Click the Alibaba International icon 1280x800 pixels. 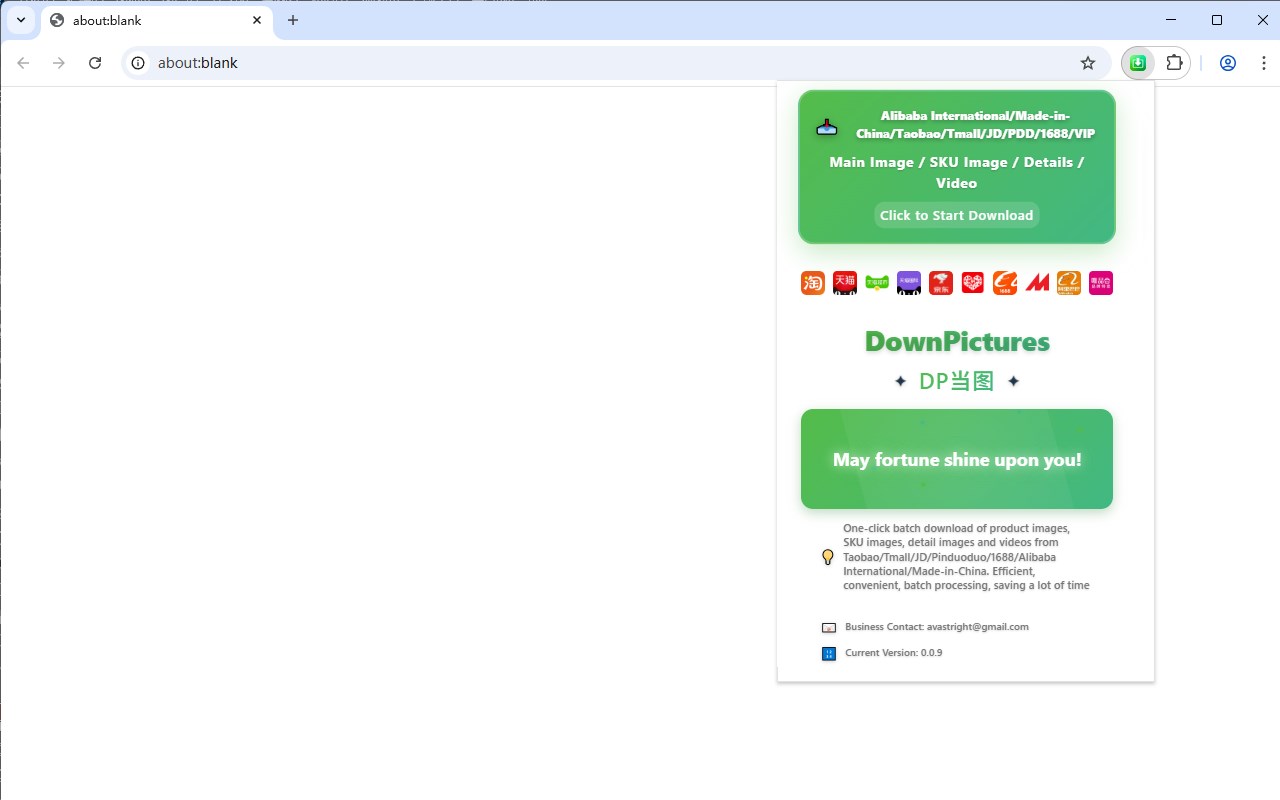pyautogui.click(x=1069, y=283)
